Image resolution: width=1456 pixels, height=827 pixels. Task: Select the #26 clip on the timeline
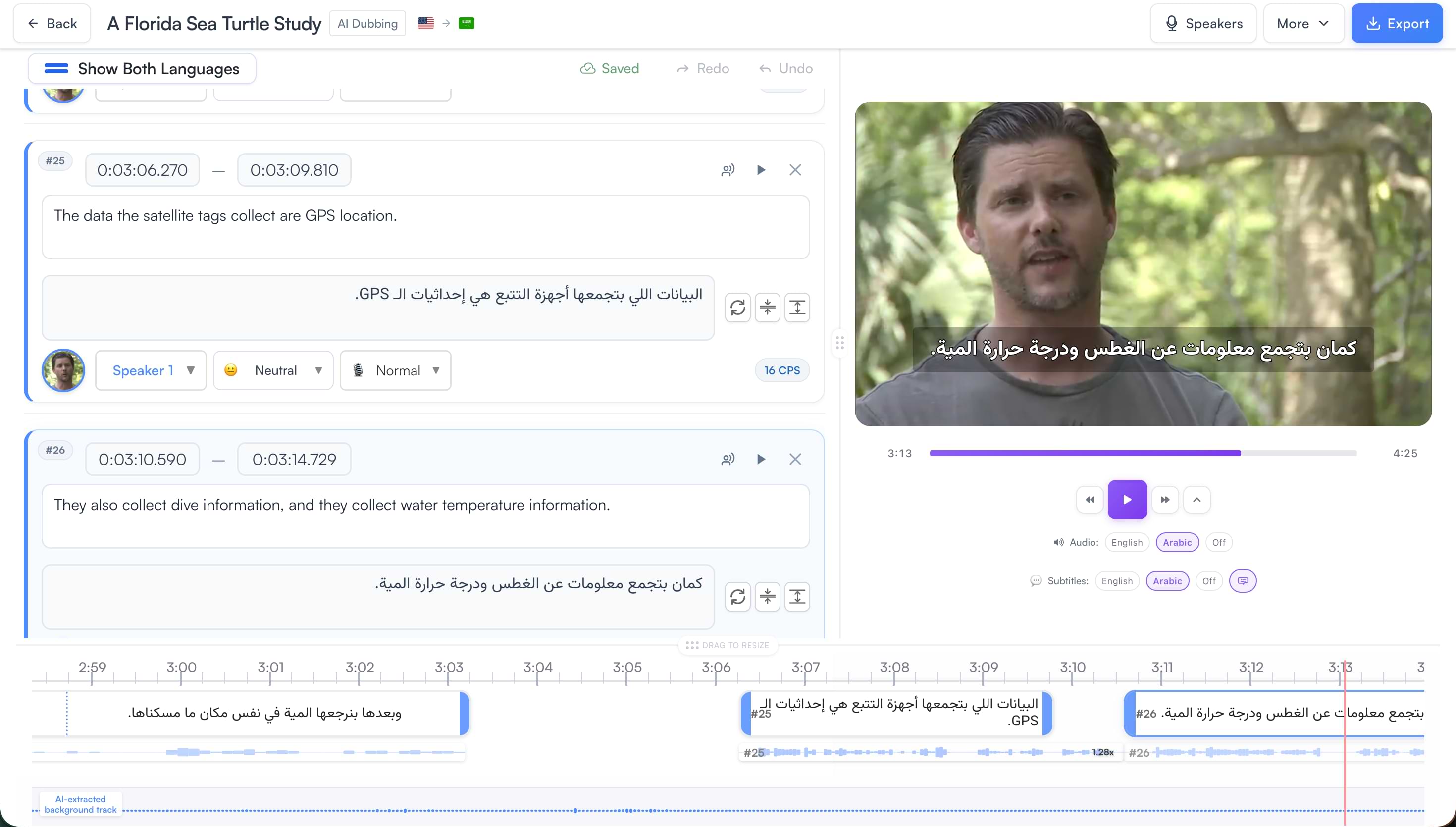click(1274, 713)
